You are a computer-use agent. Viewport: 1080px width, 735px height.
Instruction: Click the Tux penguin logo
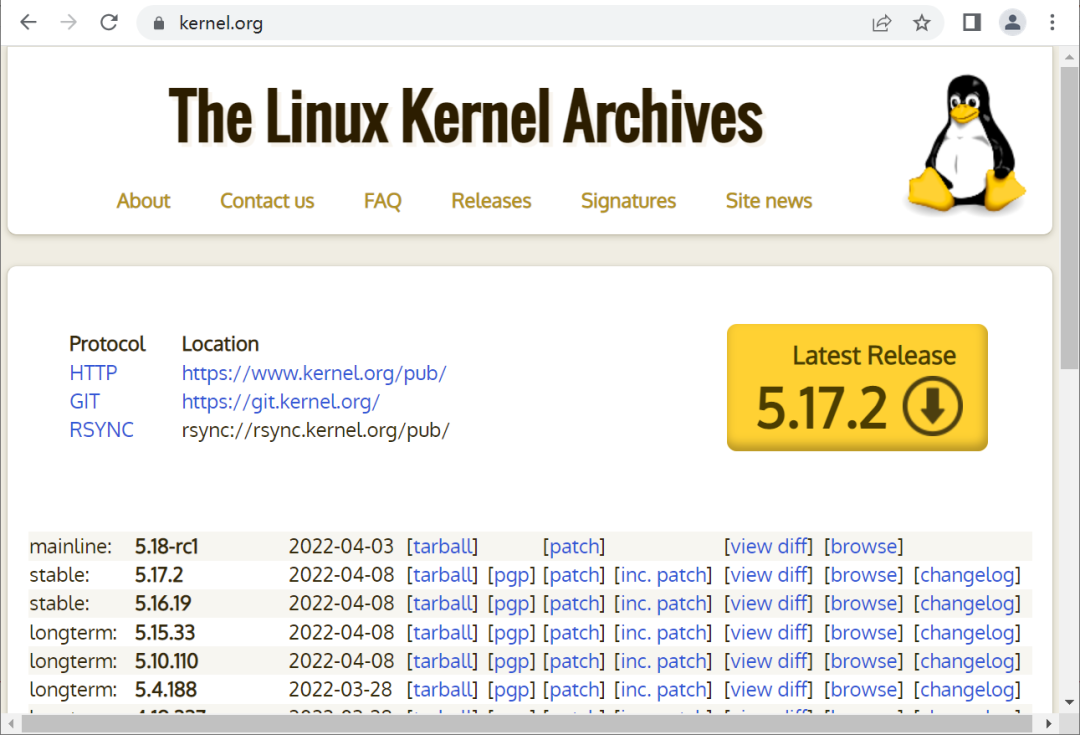click(x=965, y=145)
